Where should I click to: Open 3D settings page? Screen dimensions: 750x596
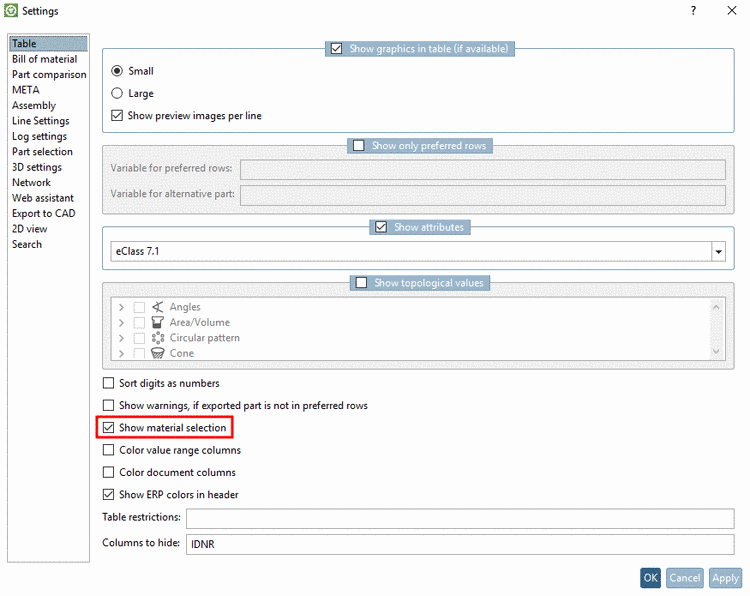coord(37,167)
